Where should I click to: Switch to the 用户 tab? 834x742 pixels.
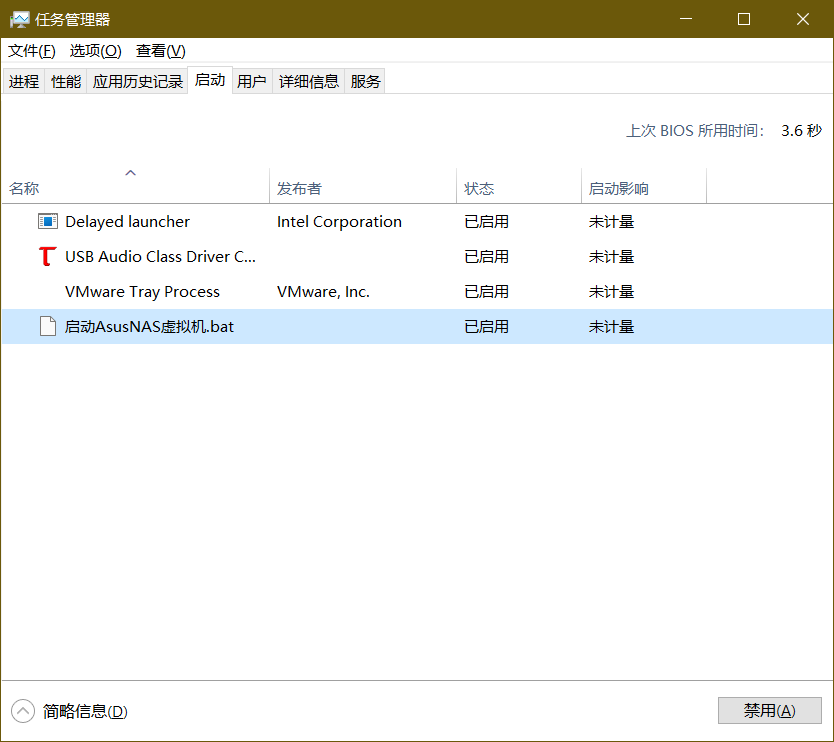[x=252, y=82]
